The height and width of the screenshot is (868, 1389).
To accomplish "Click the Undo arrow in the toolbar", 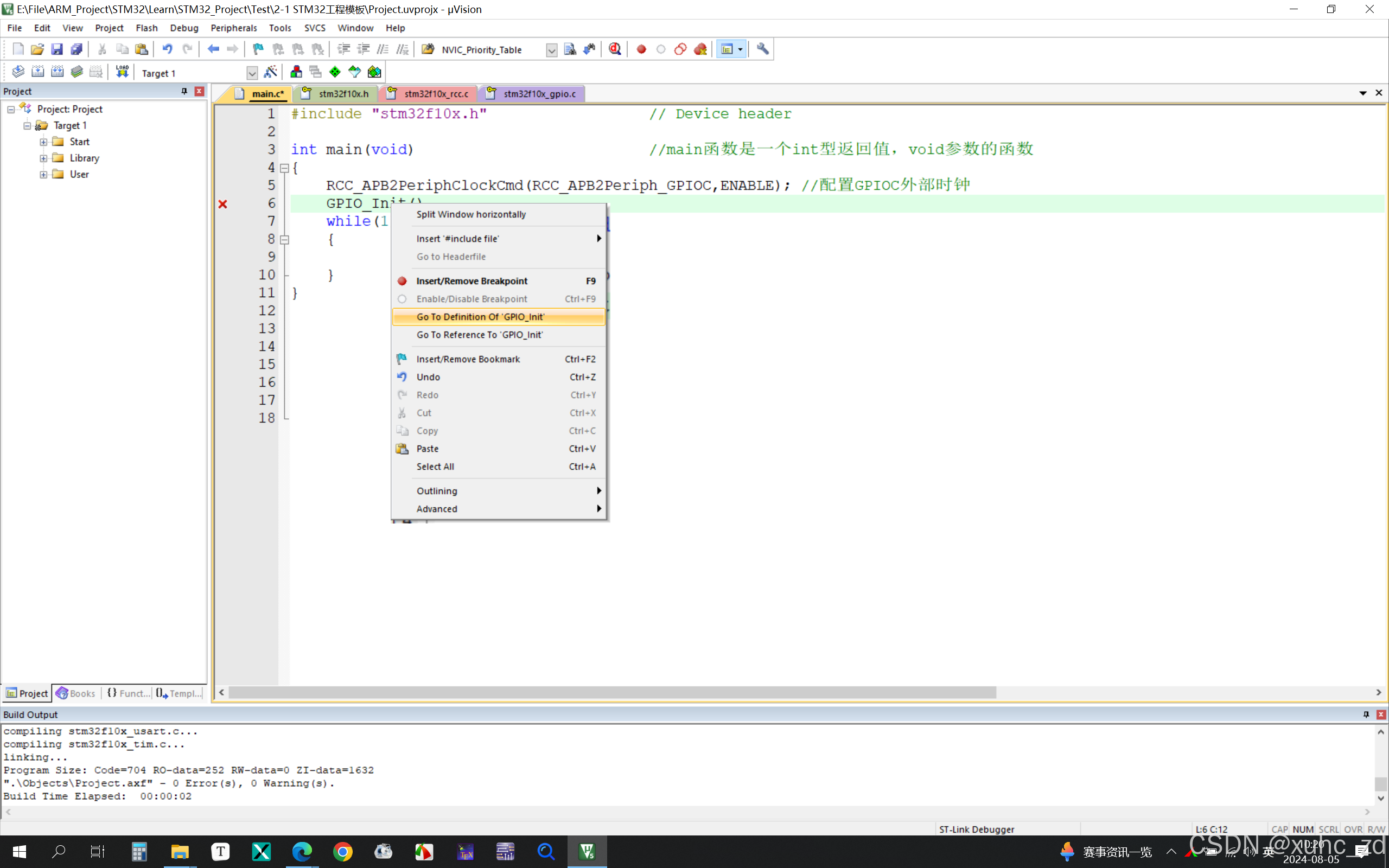I will tap(167, 49).
